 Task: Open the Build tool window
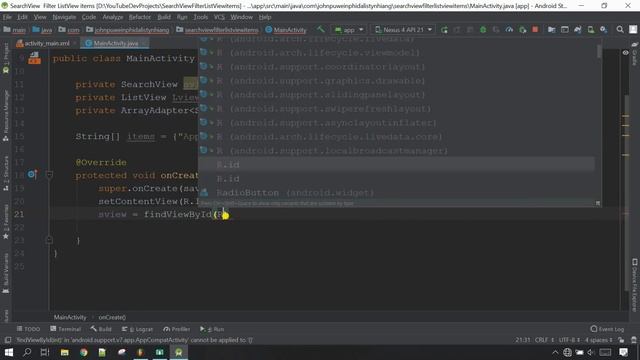[x=101, y=329]
